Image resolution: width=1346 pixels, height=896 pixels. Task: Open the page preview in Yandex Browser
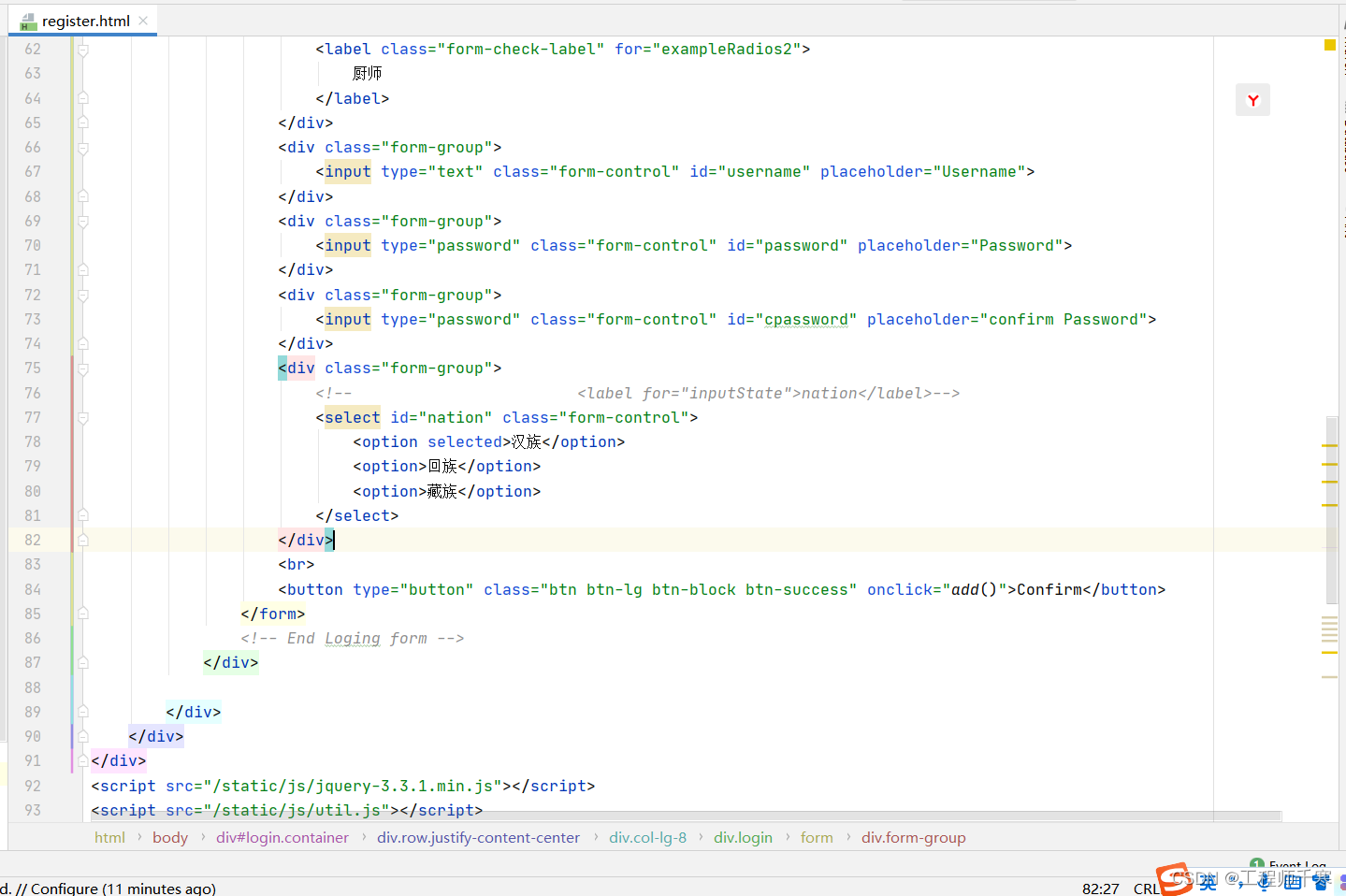click(x=1252, y=99)
